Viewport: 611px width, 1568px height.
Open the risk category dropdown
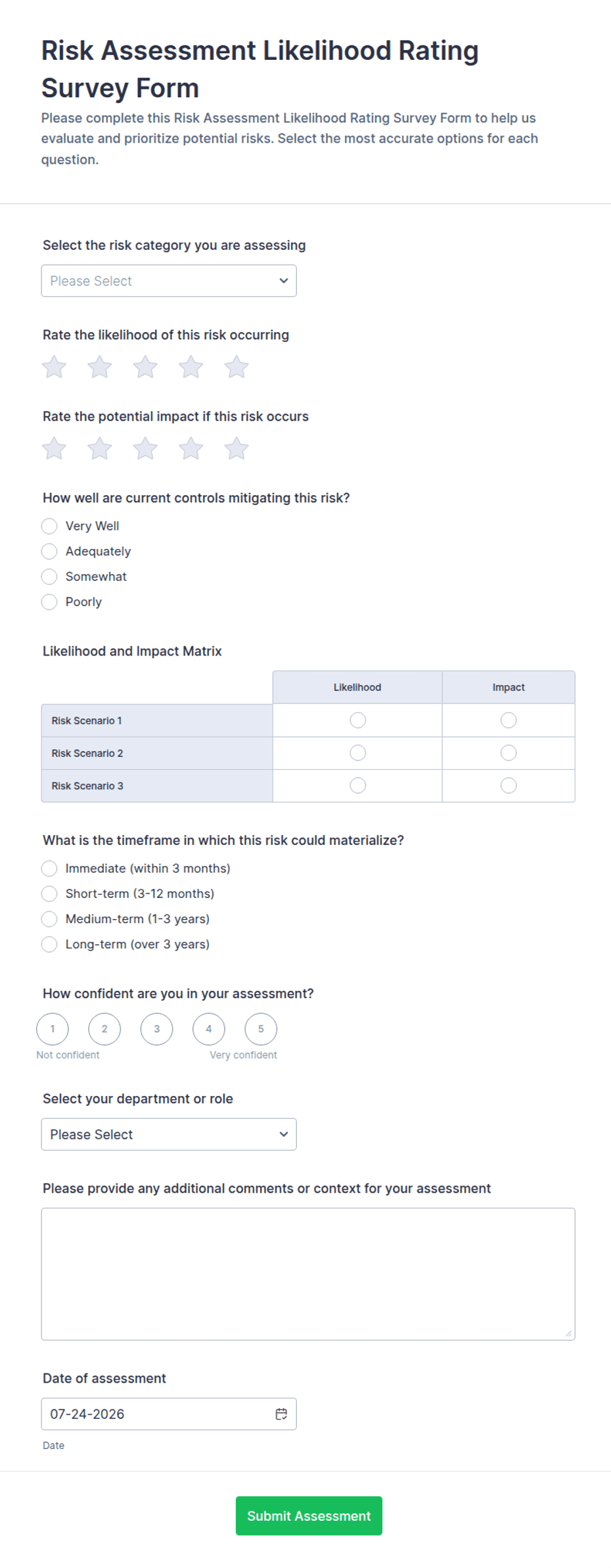click(169, 281)
